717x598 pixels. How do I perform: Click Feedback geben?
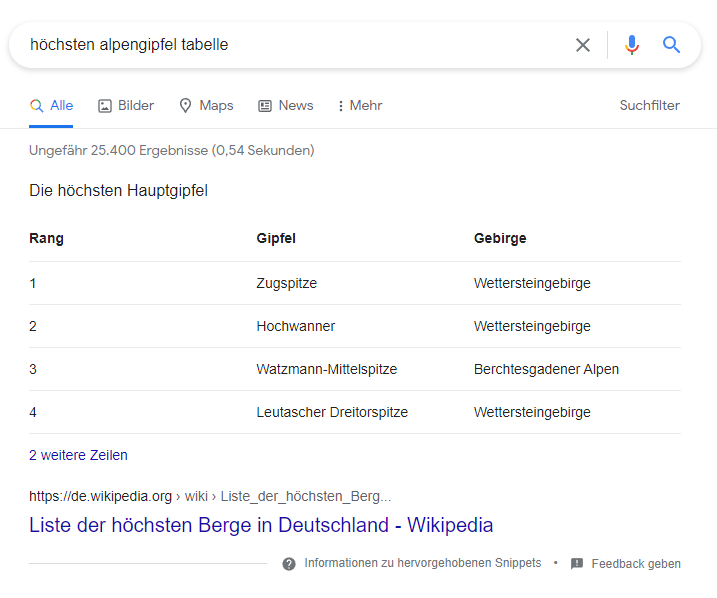click(x=636, y=564)
